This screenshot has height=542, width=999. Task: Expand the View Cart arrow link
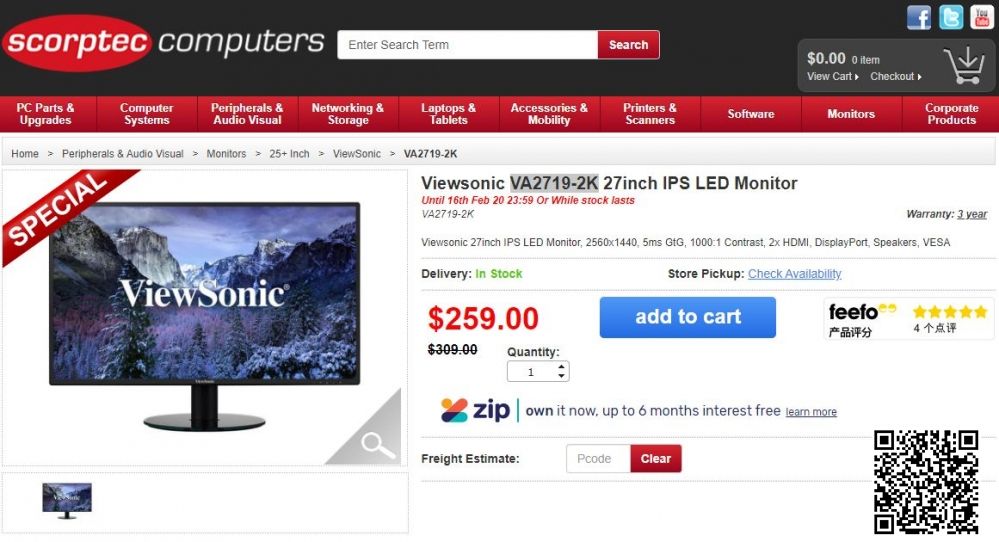833,76
